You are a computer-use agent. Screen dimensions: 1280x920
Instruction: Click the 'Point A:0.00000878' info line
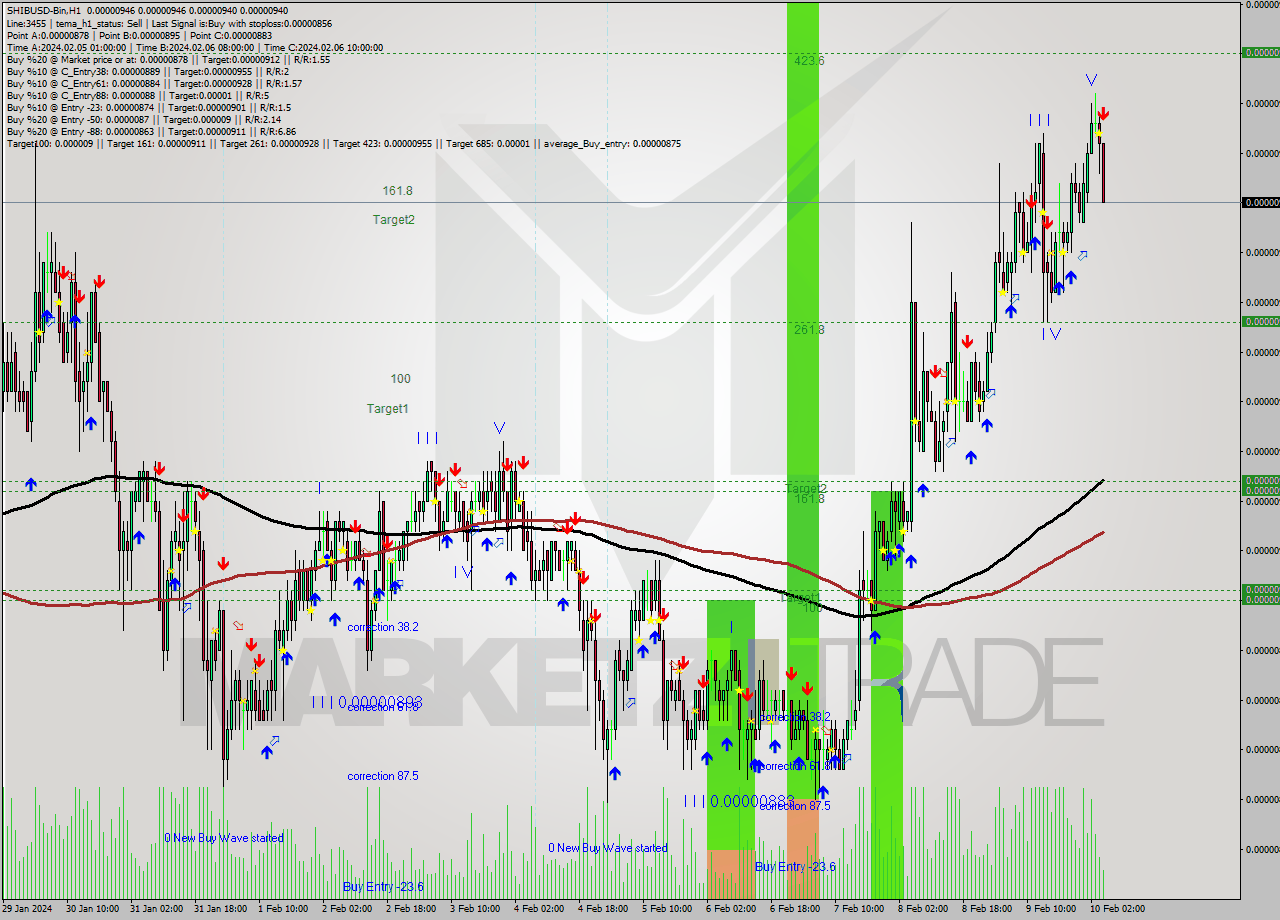coord(139,35)
